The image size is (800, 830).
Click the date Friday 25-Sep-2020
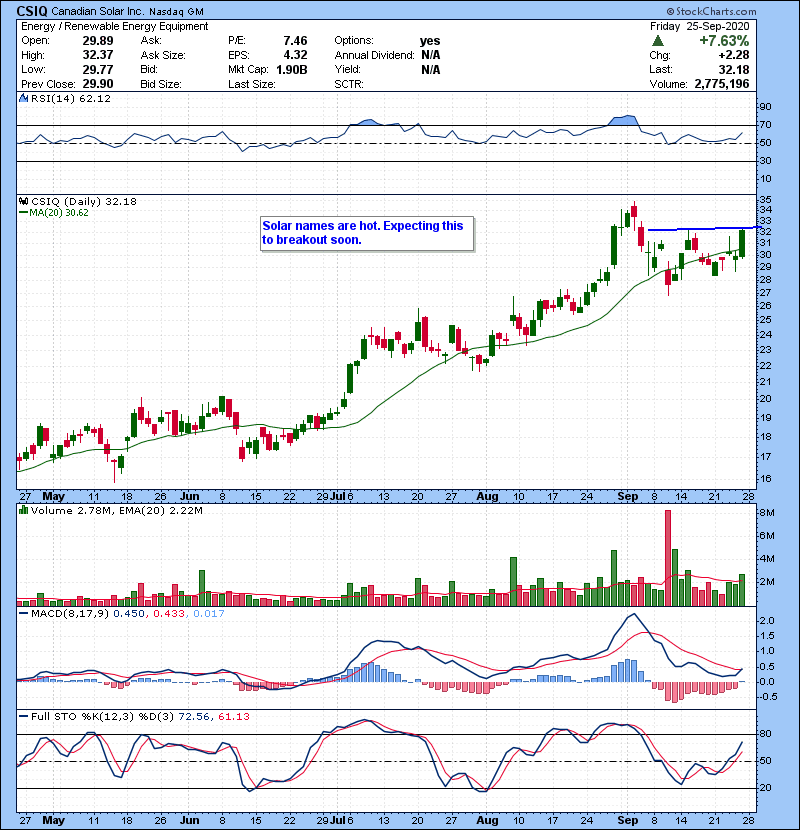coord(699,26)
